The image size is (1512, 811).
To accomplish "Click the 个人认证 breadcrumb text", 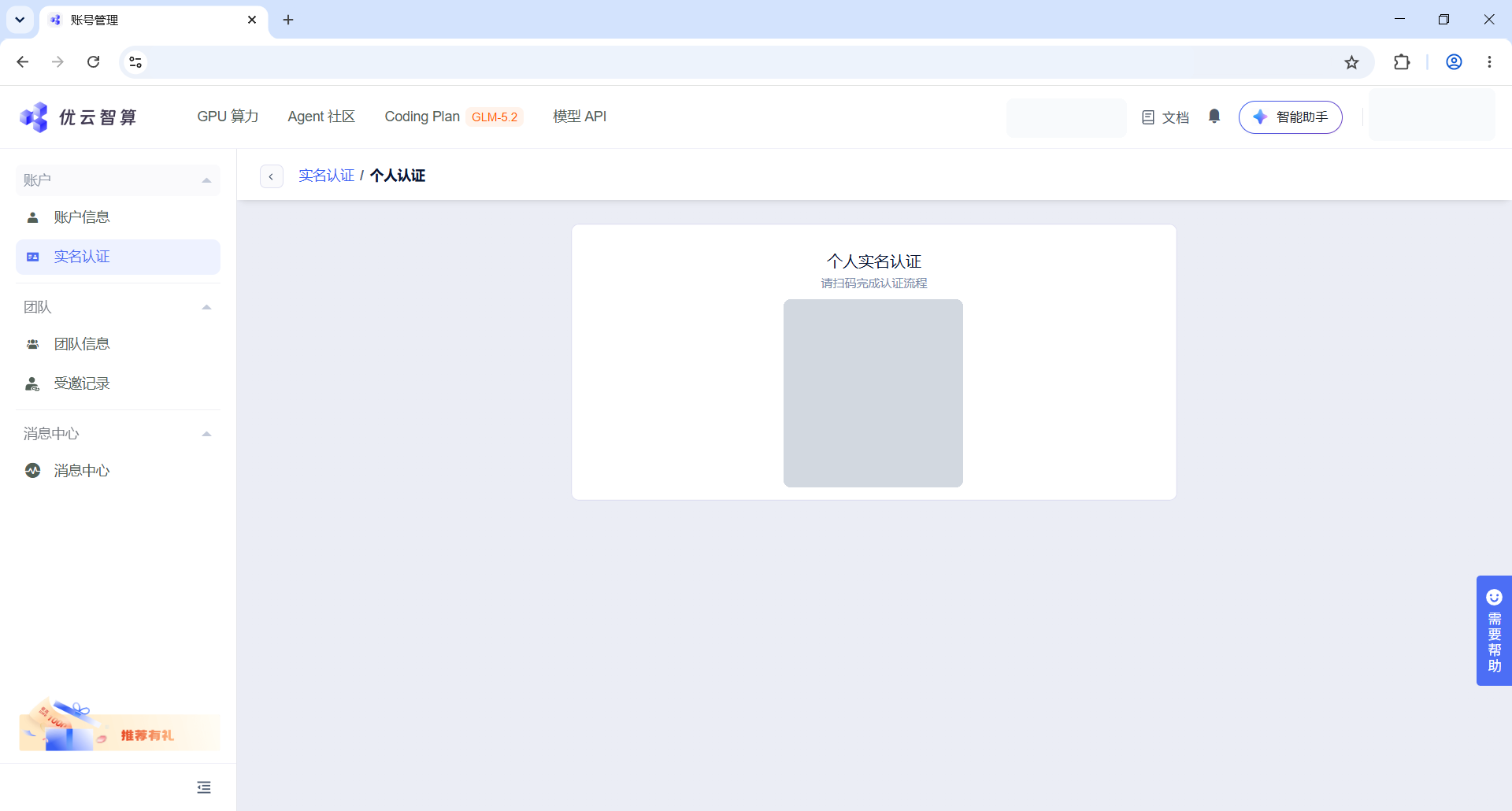I will click(x=398, y=176).
